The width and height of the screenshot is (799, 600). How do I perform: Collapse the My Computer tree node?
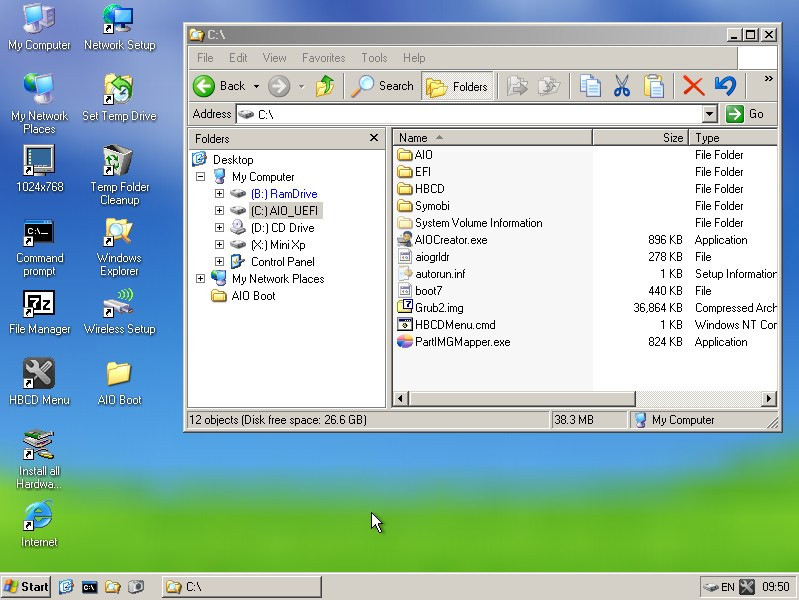(x=200, y=176)
